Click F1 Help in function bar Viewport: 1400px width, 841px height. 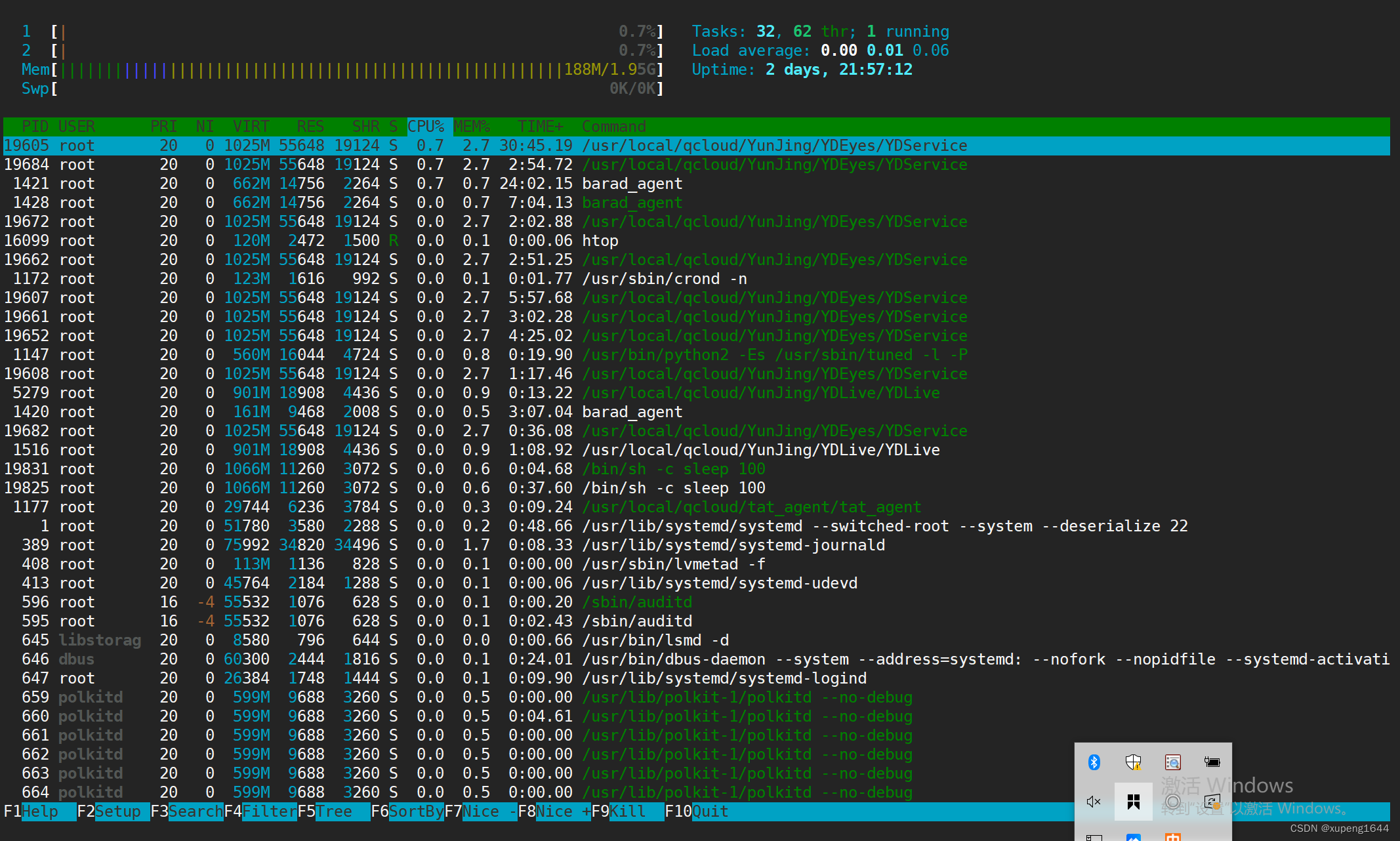coord(40,811)
